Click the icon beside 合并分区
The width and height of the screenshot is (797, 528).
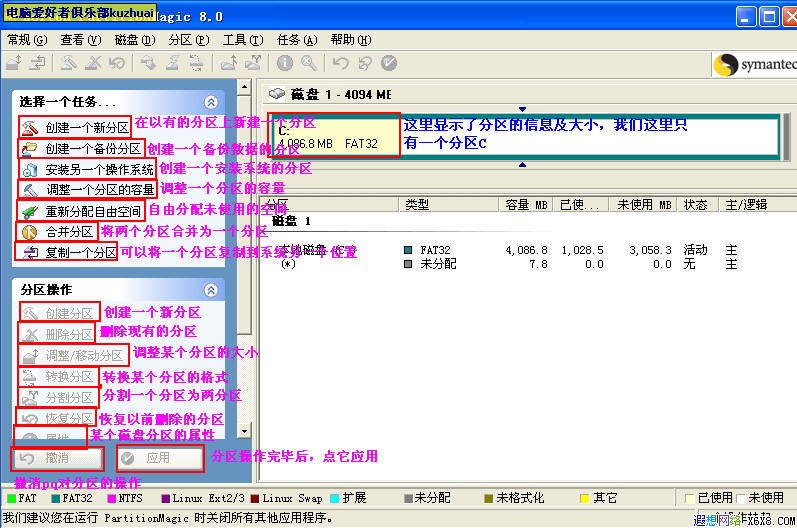[30, 232]
